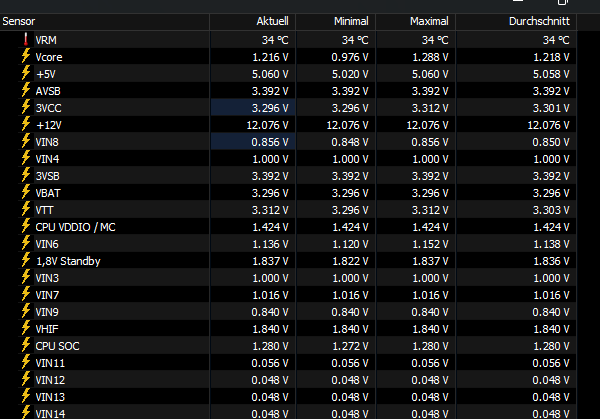This screenshot has width=600, height=419.
Task: Select the VIN9 sensor label
Action: pos(47,312)
